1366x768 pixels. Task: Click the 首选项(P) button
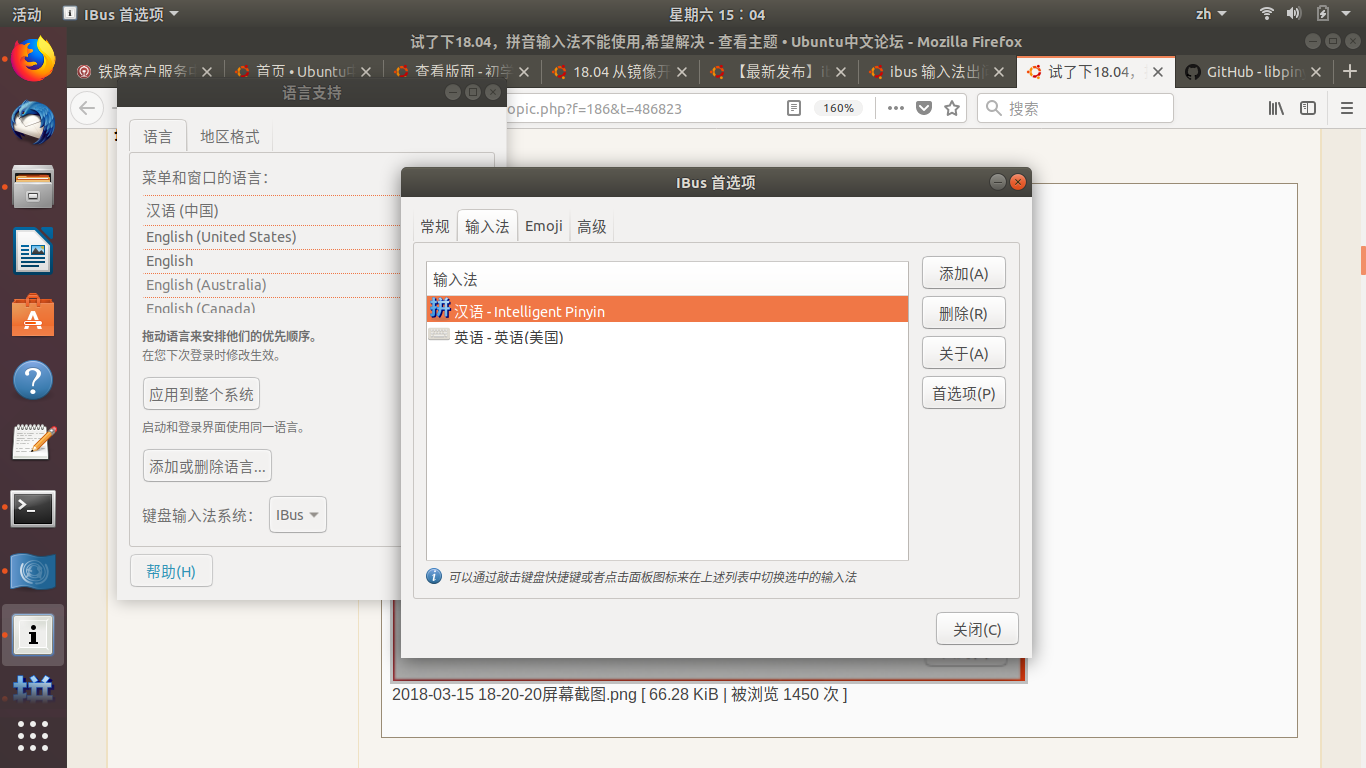click(963, 393)
